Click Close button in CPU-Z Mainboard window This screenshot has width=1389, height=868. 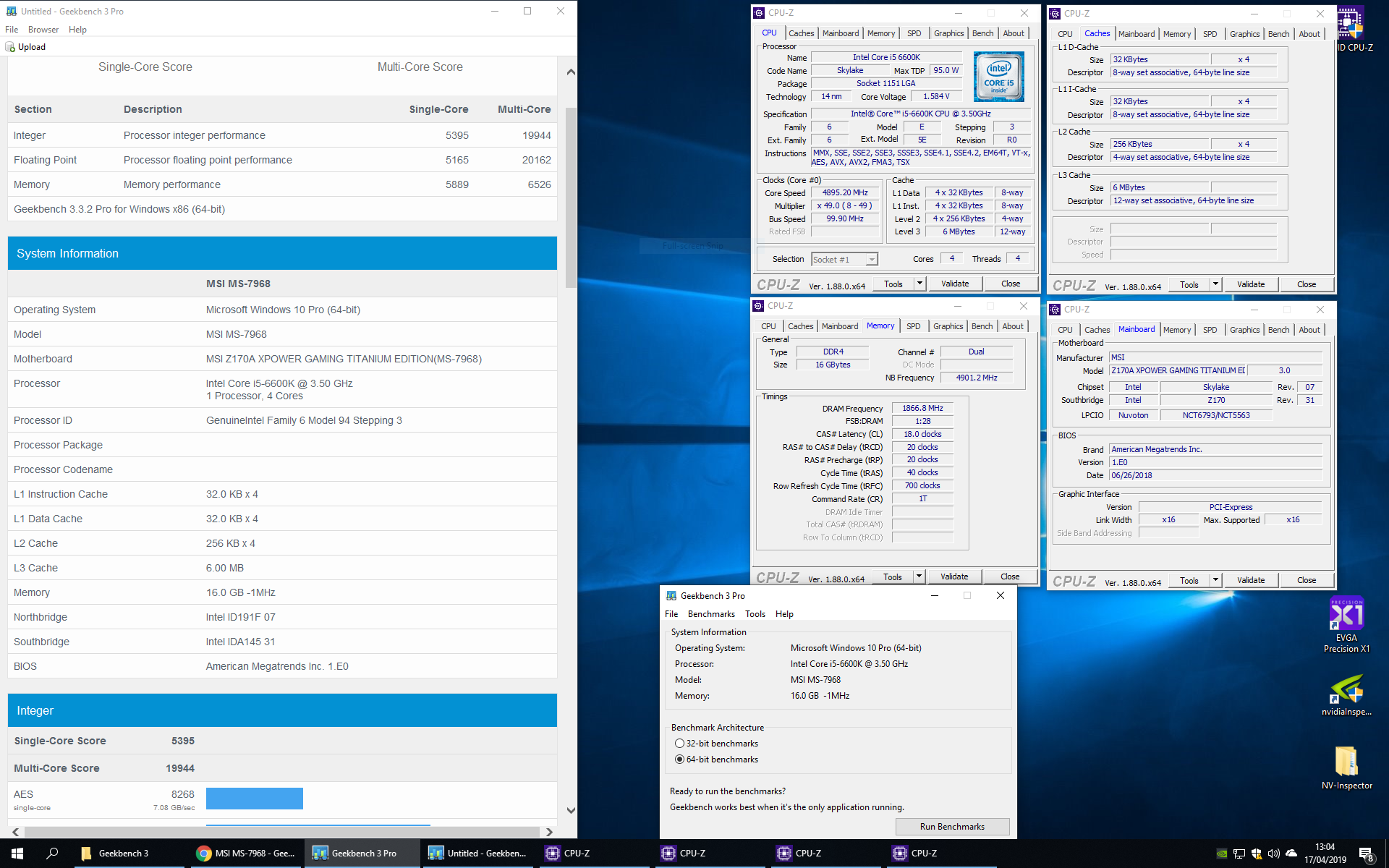tap(1307, 580)
